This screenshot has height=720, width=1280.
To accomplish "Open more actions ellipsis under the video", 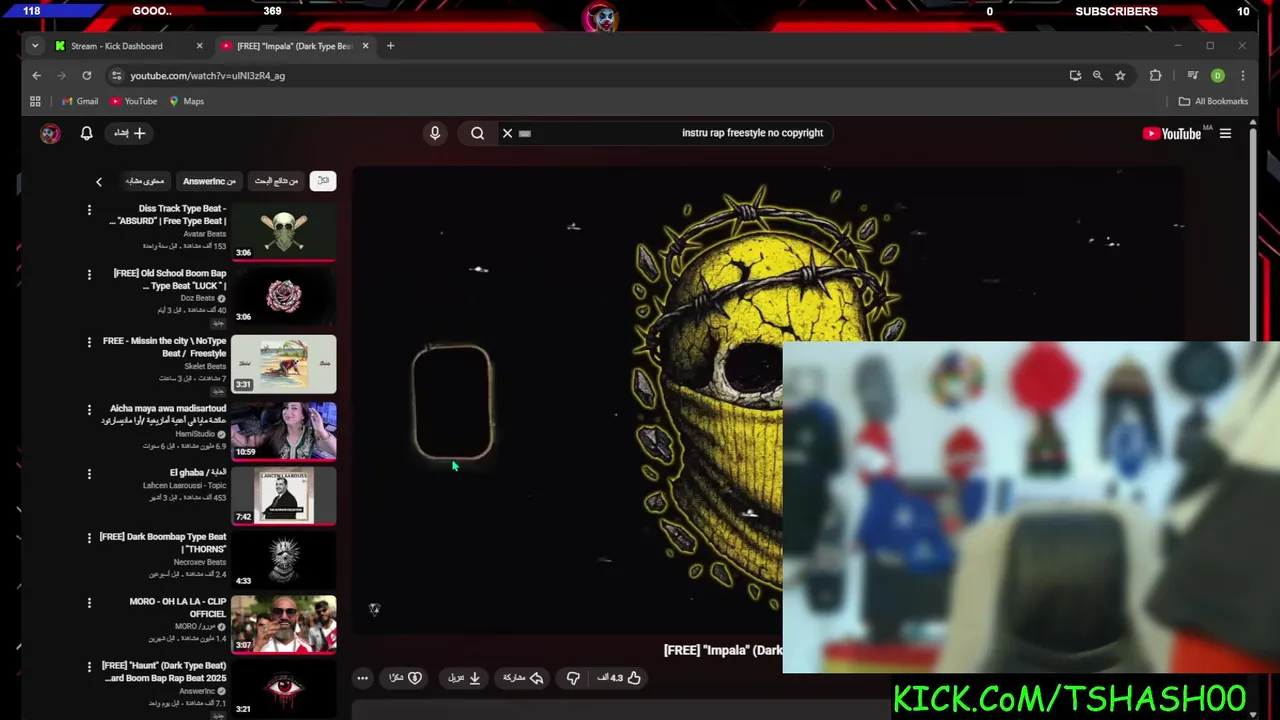I will 363,678.
